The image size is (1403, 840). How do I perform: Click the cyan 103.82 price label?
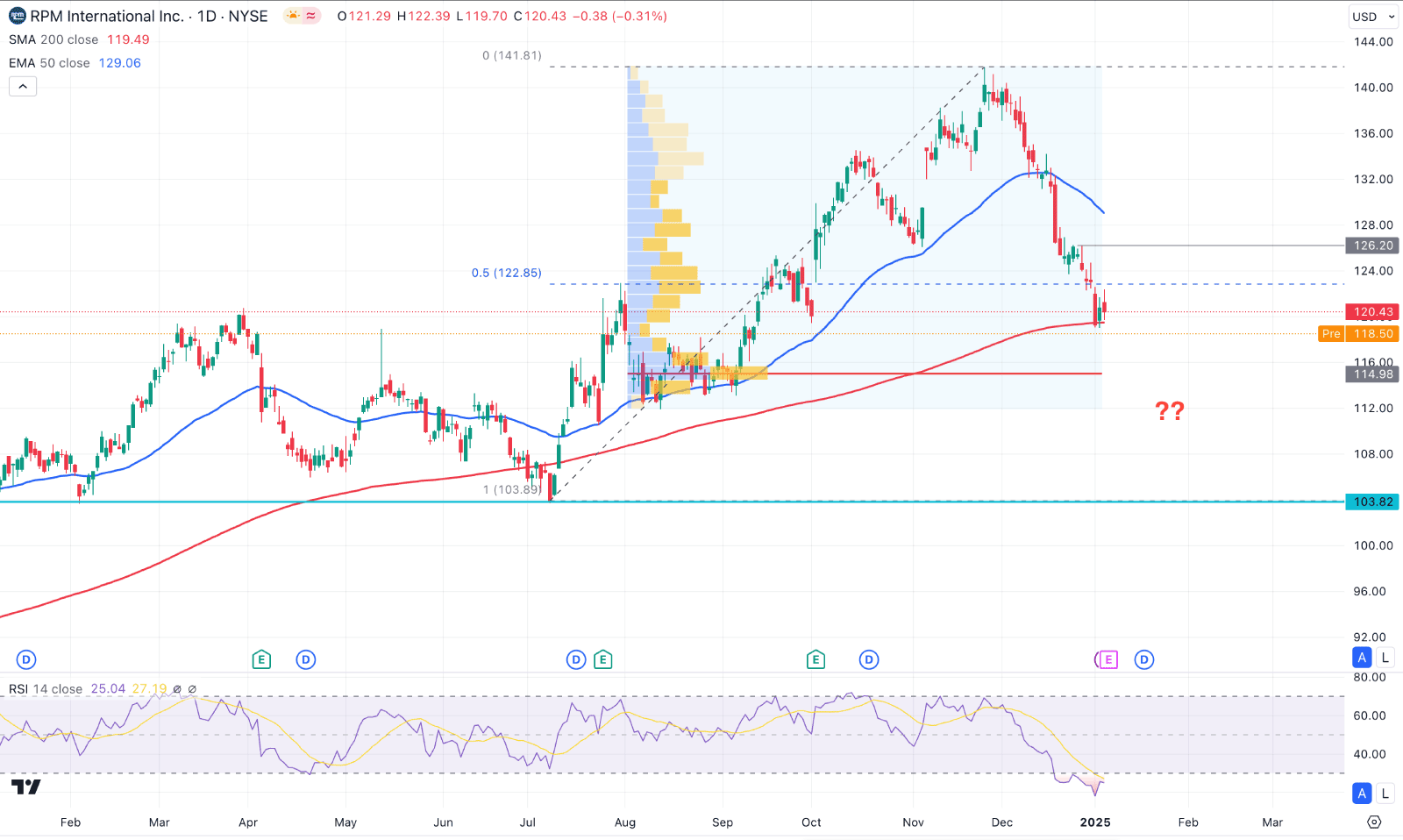(x=1373, y=502)
